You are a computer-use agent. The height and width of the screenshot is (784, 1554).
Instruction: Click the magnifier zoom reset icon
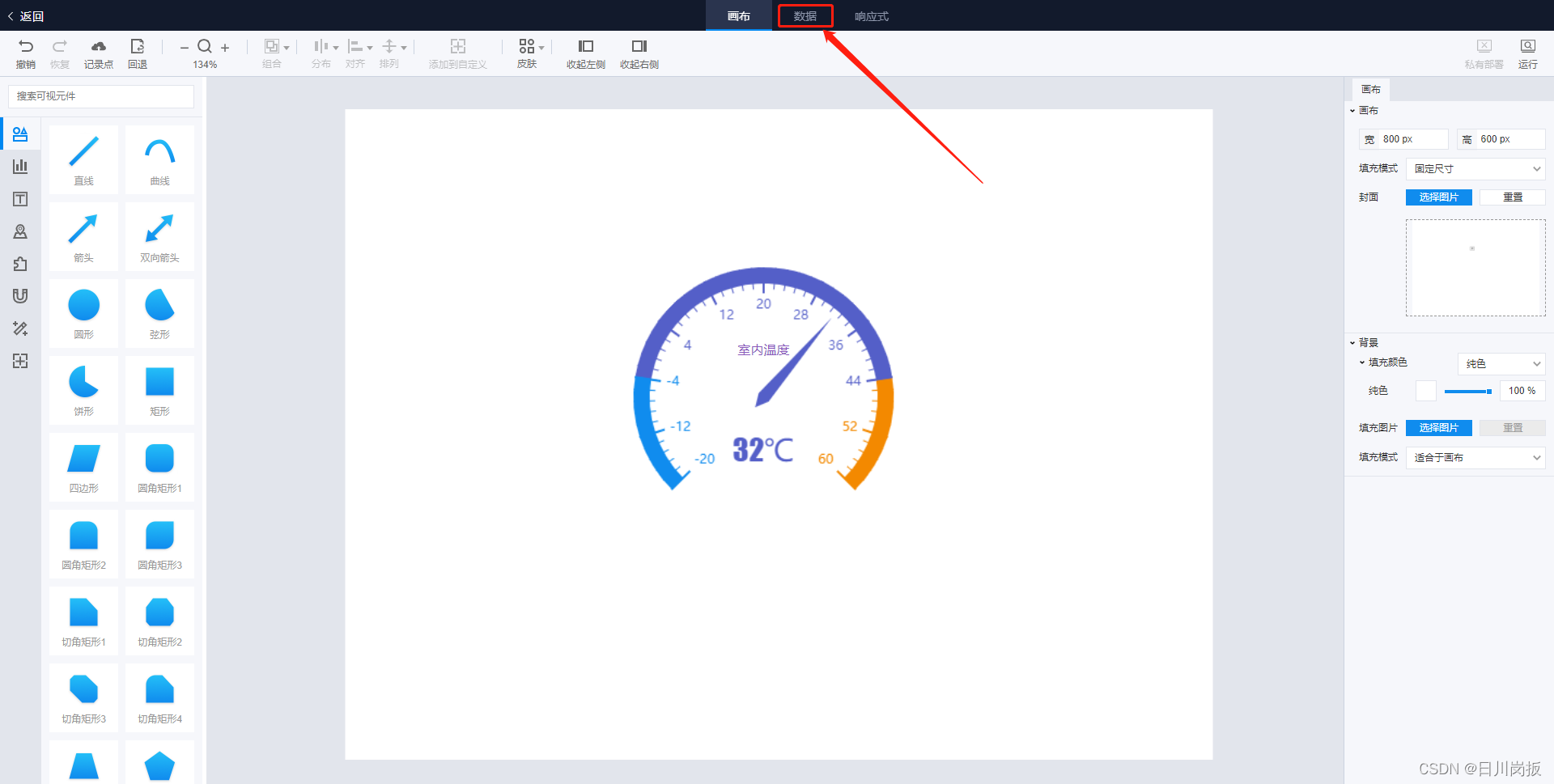coord(205,46)
